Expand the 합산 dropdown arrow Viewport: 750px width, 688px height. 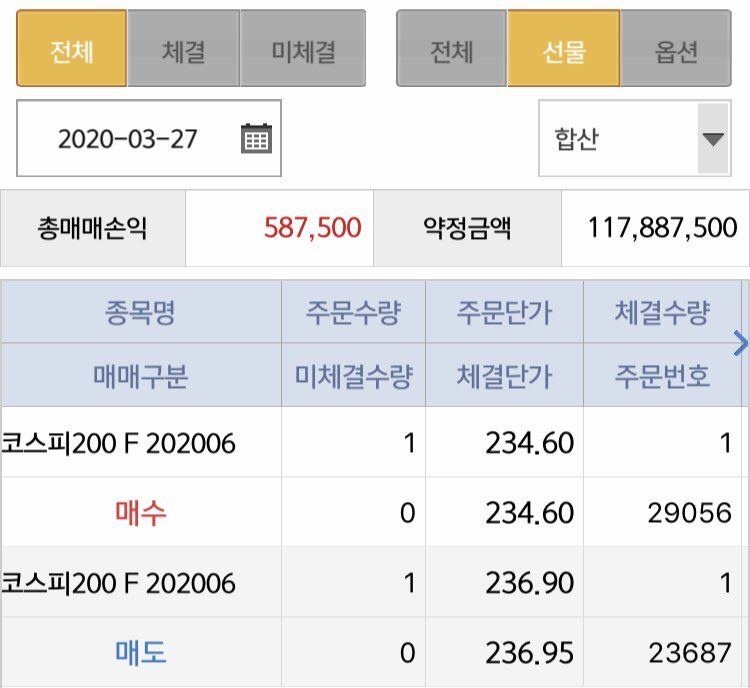tap(713, 138)
